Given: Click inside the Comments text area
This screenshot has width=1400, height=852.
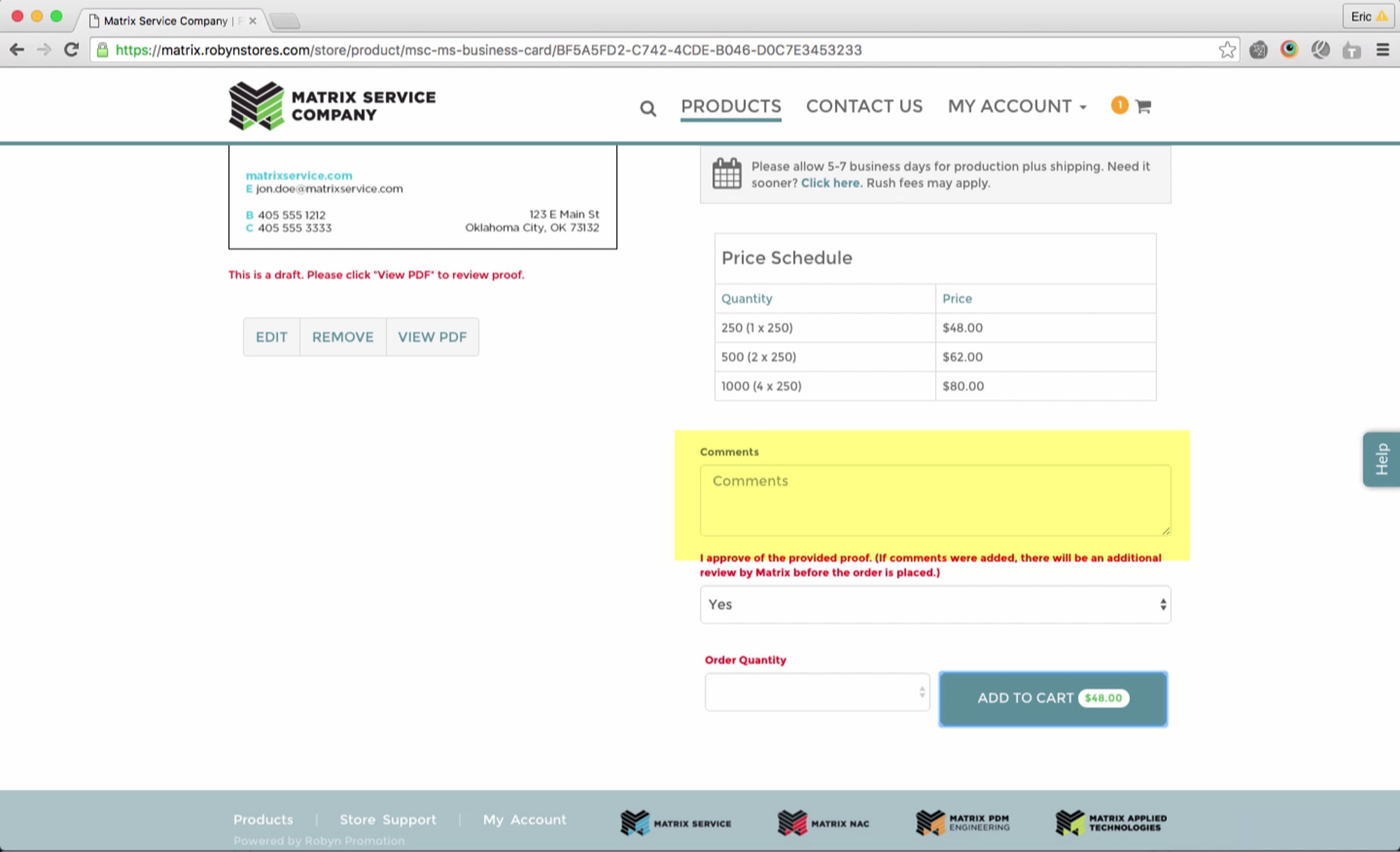Looking at the screenshot, I should point(935,501).
